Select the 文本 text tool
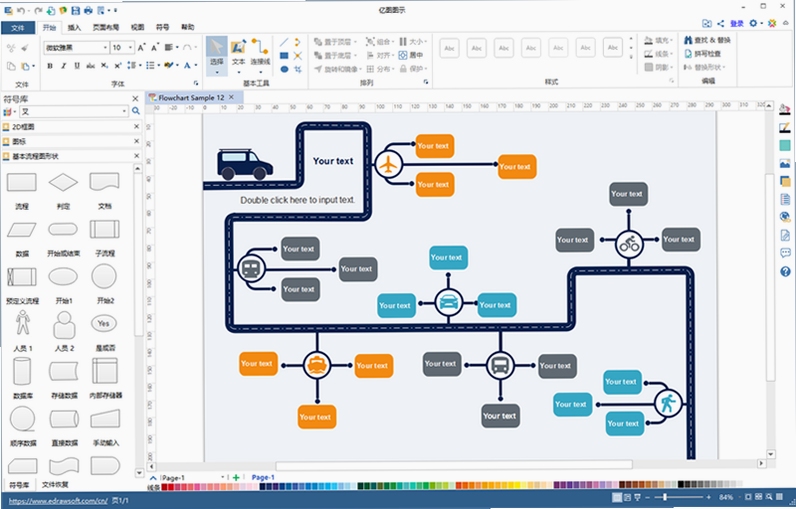796x509 pixels. [238, 56]
